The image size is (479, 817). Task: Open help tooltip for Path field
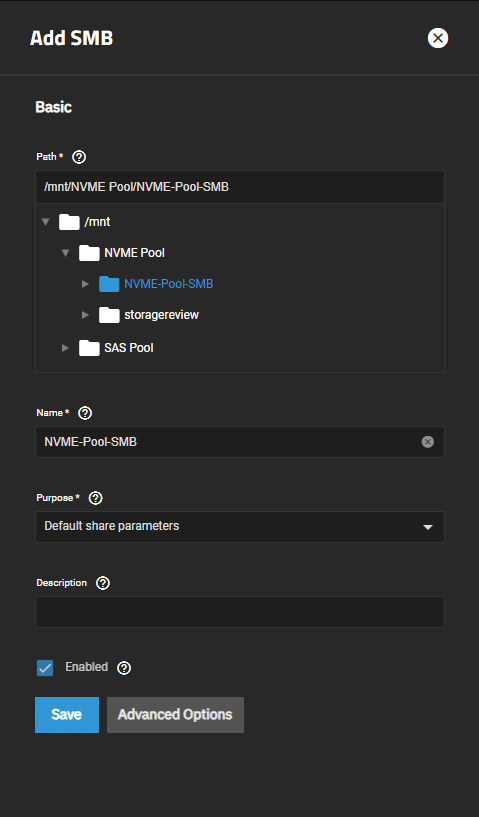79,157
